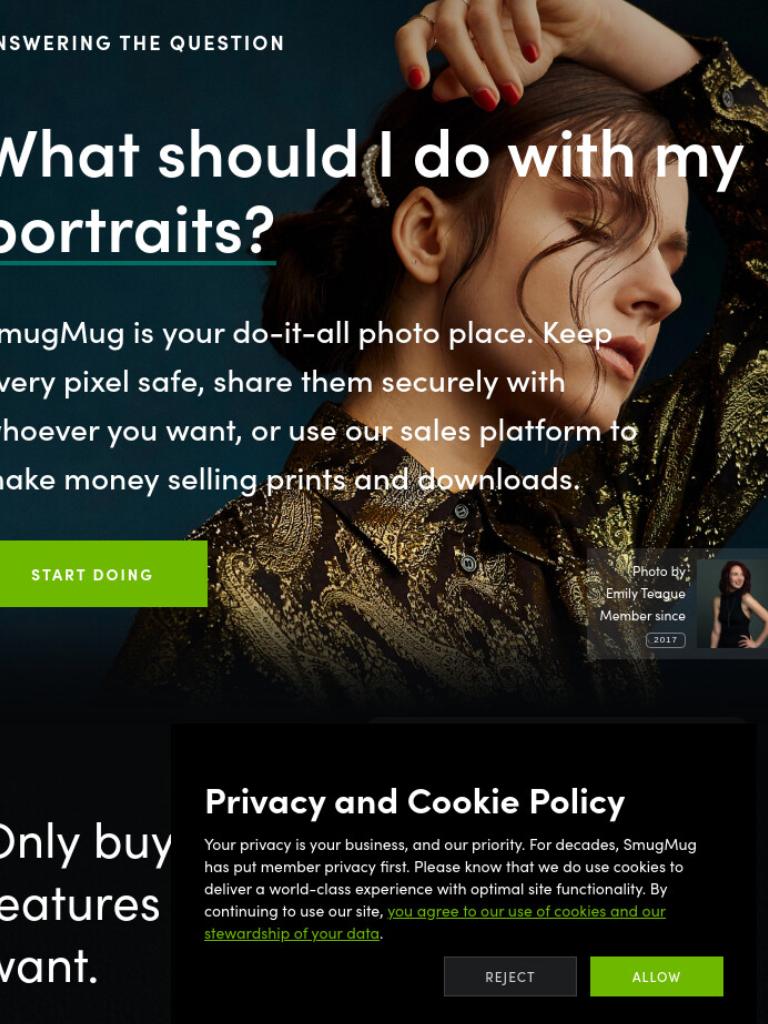Open the "you agree to our use of cookies" link
This screenshot has width=768, height=1024.
[526, 912]
